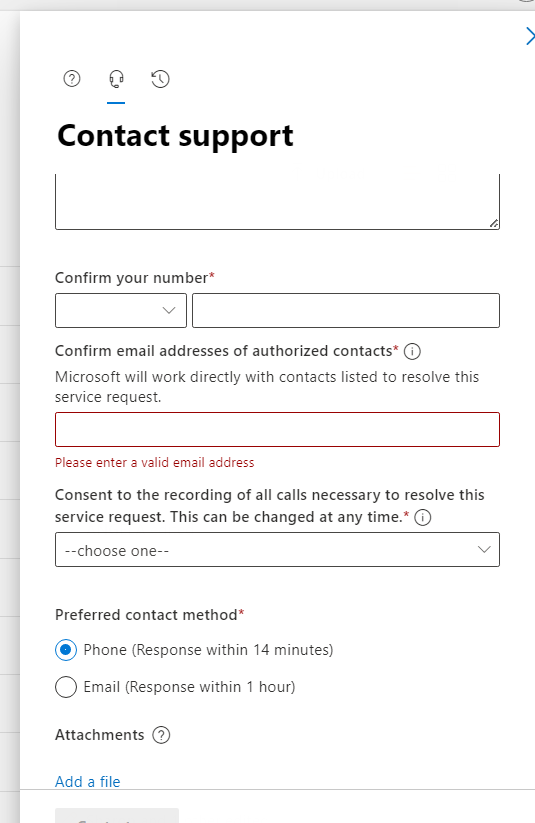
Task: Click the Add a file link
Action: (x=88, y=782)
